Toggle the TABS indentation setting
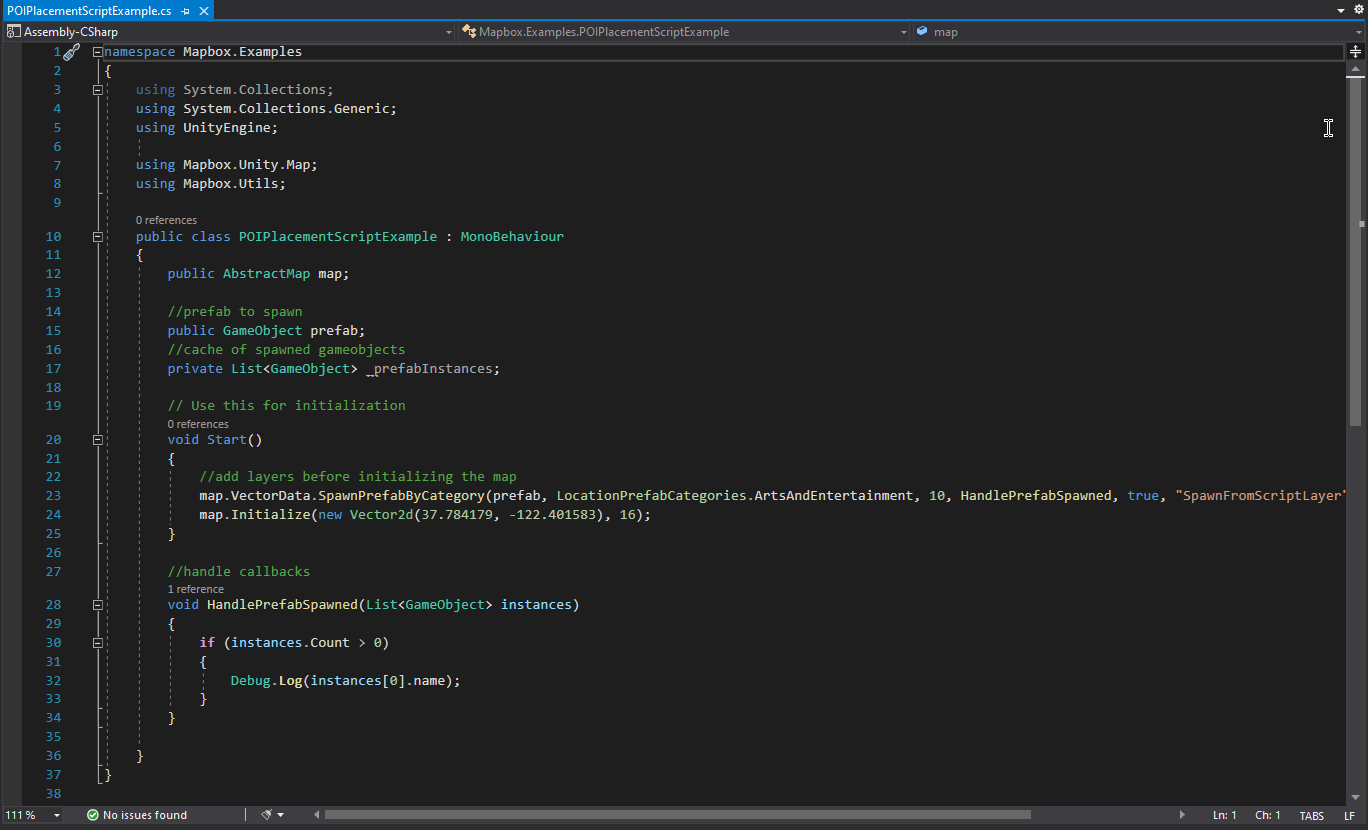This screenshot has width=1368, height=830. [1311, 815]
